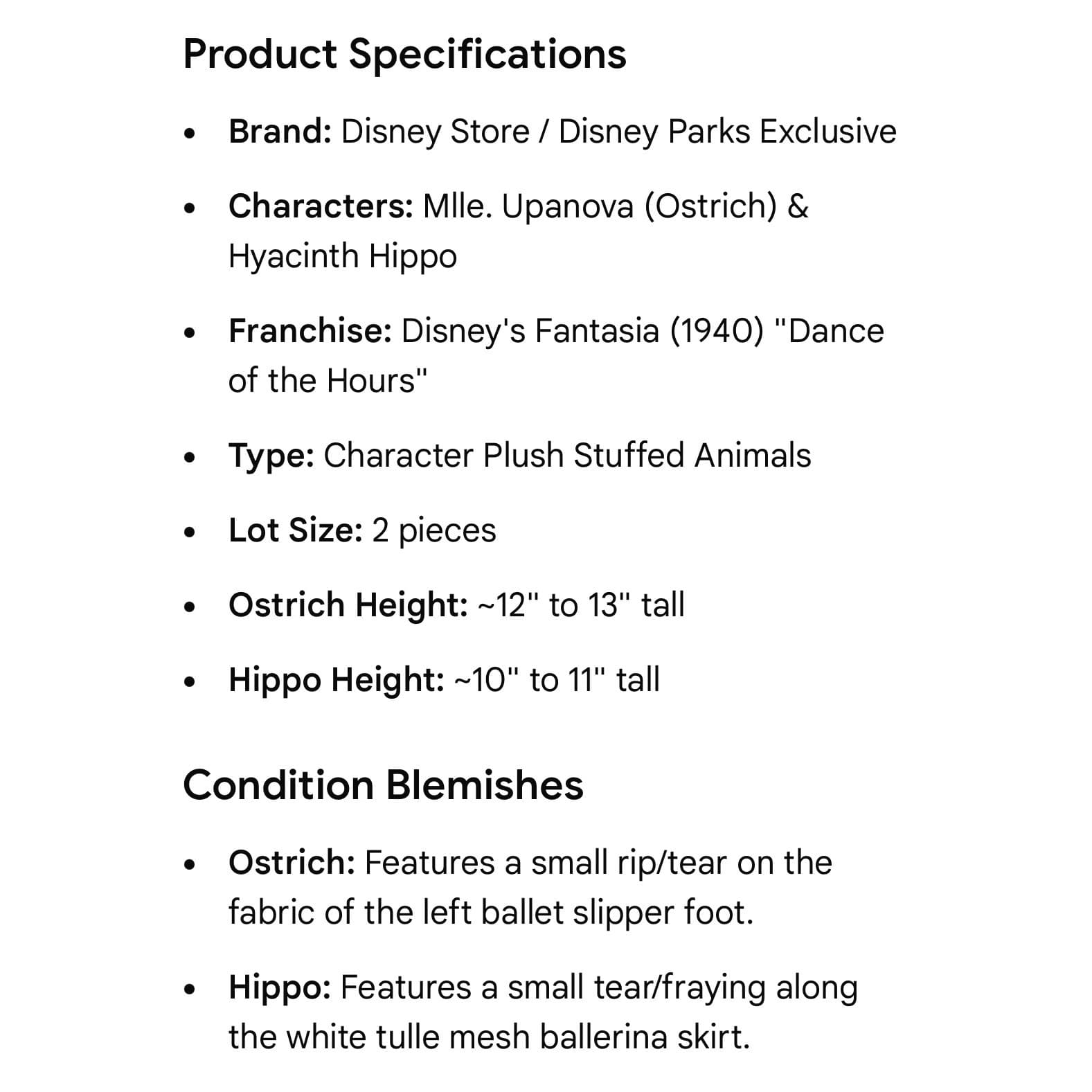The width and height of the screenshot is (1092, 1092).
Task: Click the Franchise label
Action: pyautogui.click(x=310, y=331)
